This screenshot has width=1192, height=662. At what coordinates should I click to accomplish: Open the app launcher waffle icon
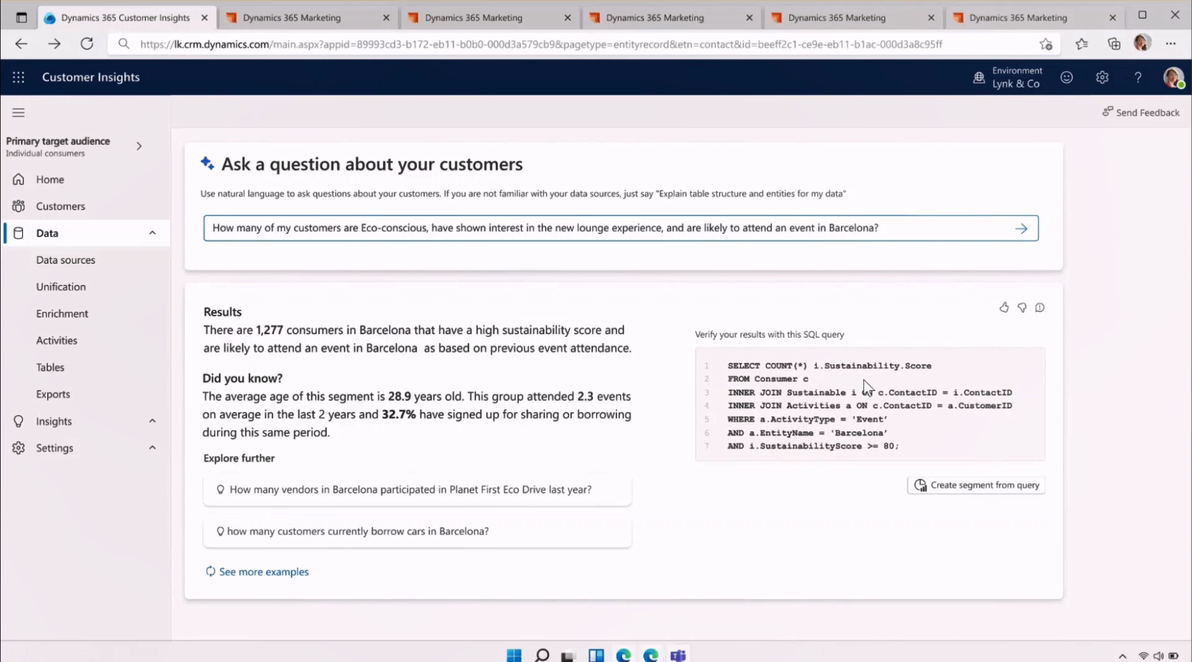coord(18,77)
